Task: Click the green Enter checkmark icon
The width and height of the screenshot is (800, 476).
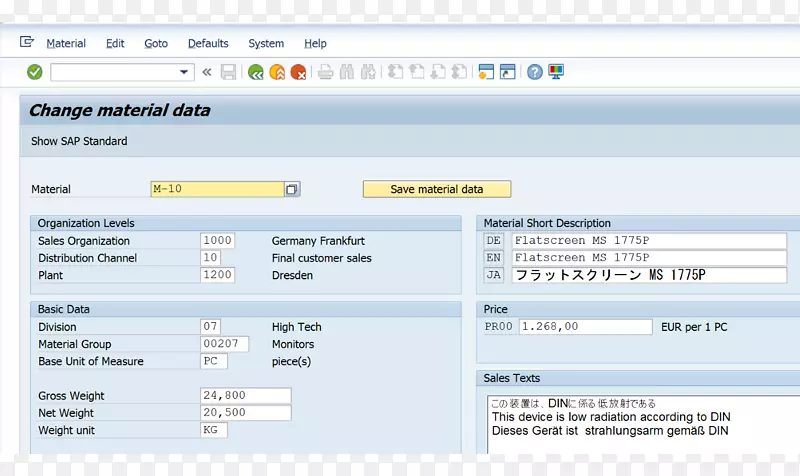Action: (35, 72)
